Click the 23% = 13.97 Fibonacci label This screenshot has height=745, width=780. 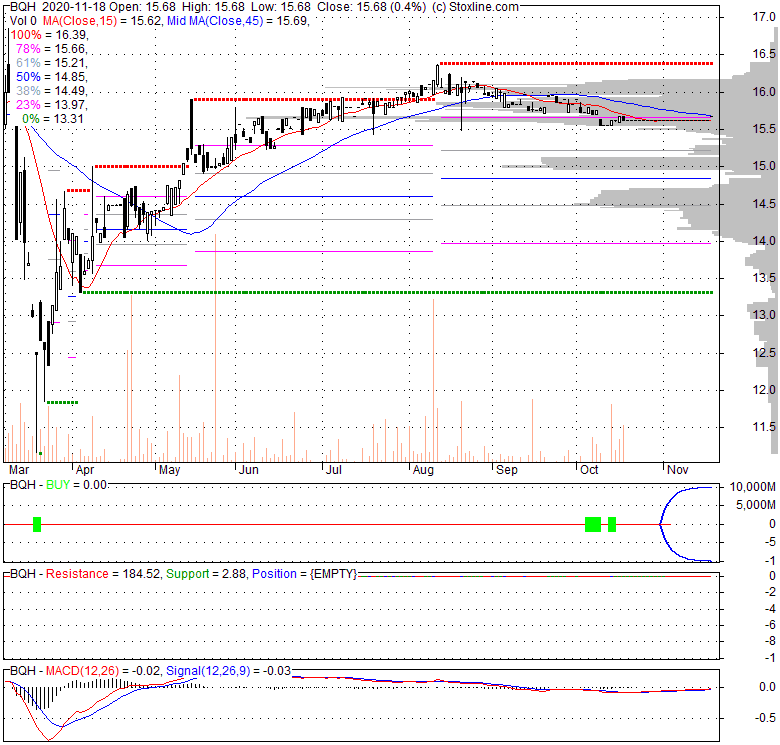(x=52, y=104)
